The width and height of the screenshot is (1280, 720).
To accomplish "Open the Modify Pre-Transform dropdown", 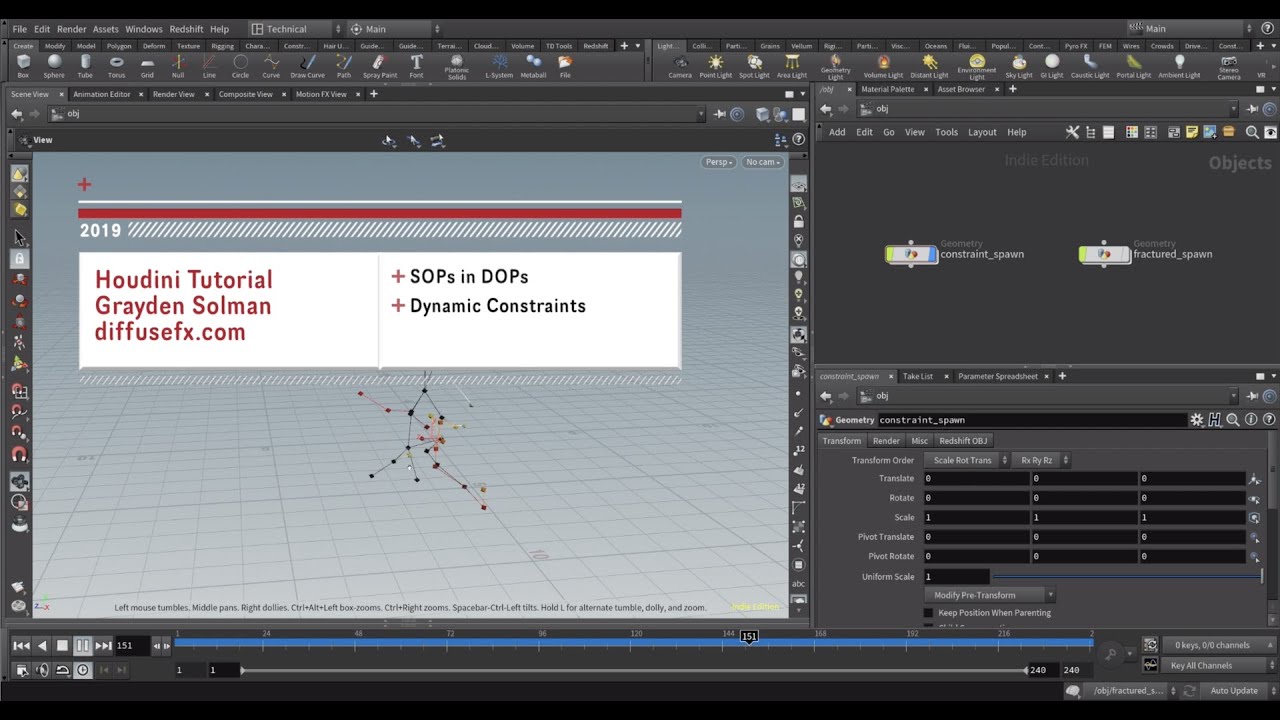I will (x=989, y=595).
